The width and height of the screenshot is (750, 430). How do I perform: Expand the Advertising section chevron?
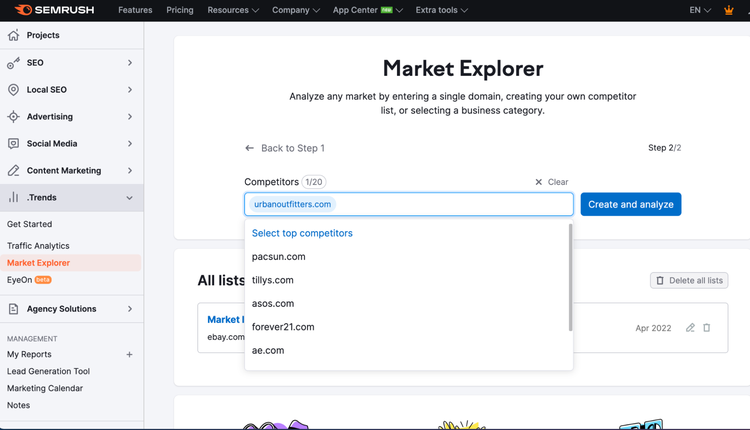coord(130,116)
